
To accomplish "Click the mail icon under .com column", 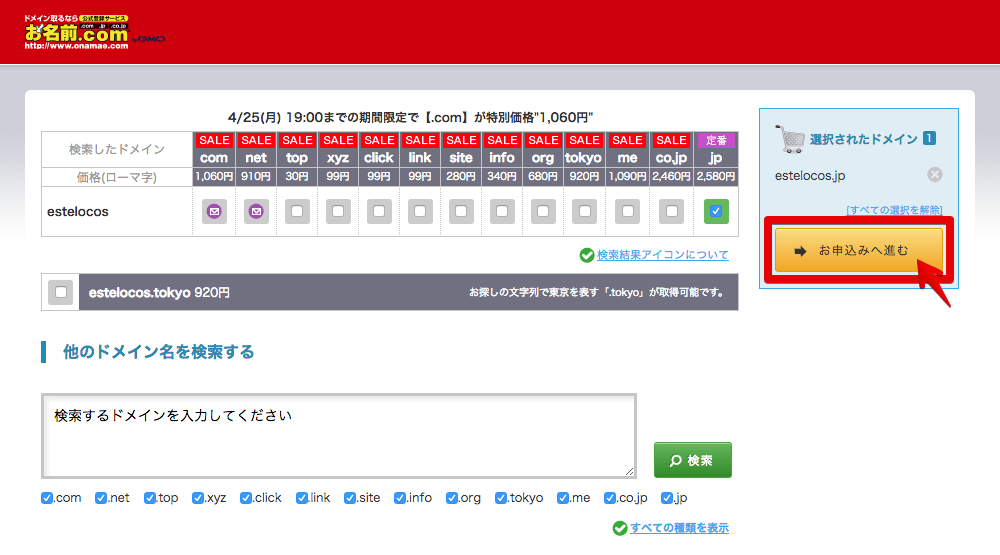I will [x=214, y=211].
